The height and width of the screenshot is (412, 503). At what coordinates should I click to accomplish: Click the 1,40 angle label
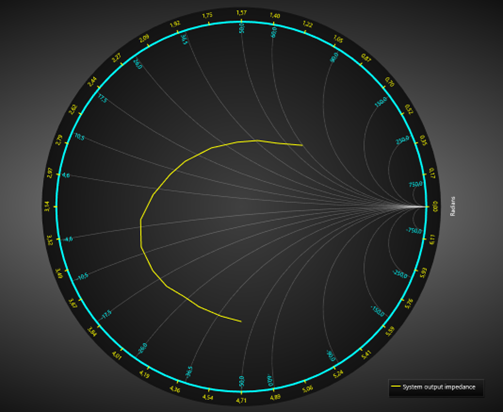(x=275, y=15)
